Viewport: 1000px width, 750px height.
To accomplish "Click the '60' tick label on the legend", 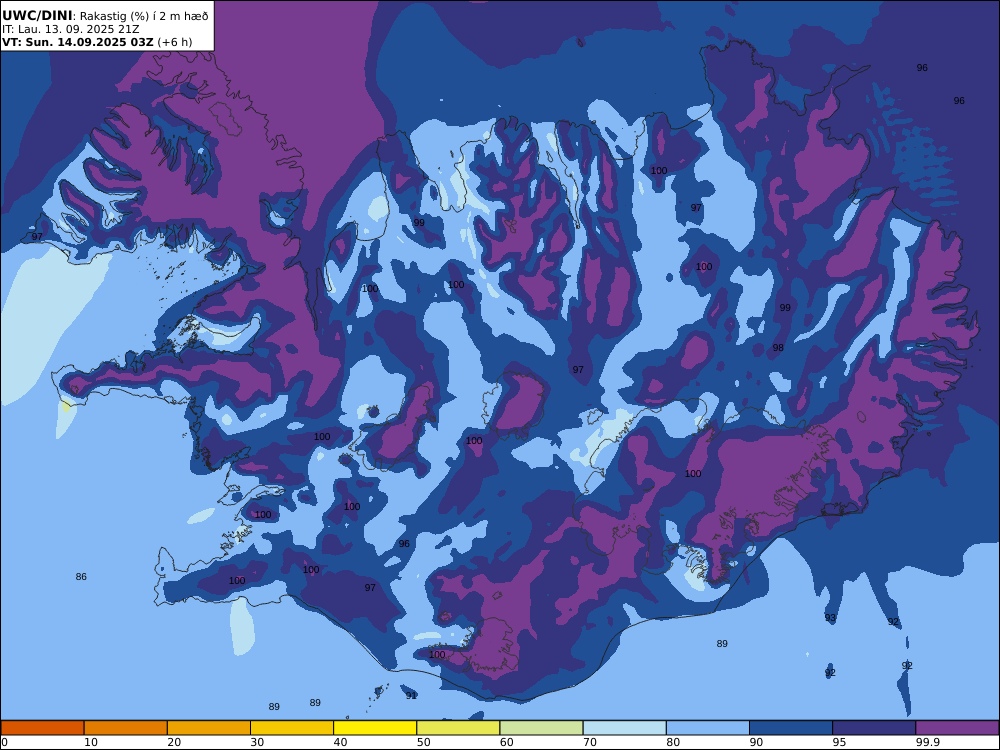I will coord(506,742).
